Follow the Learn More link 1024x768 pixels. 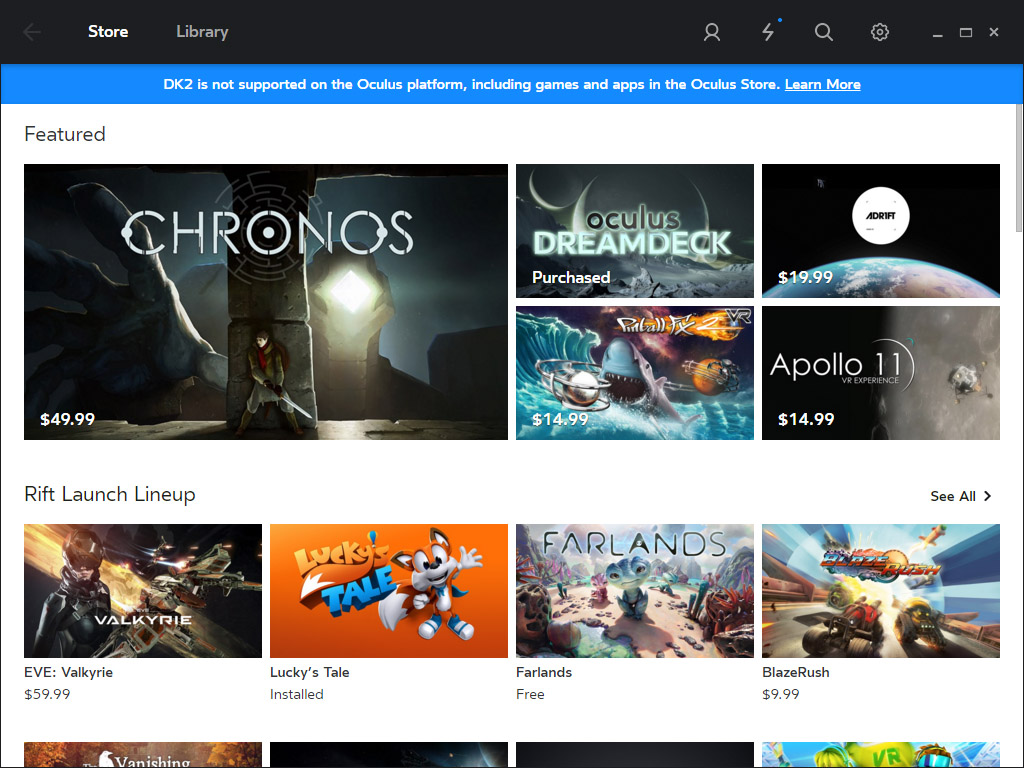(x=822, y=85)
